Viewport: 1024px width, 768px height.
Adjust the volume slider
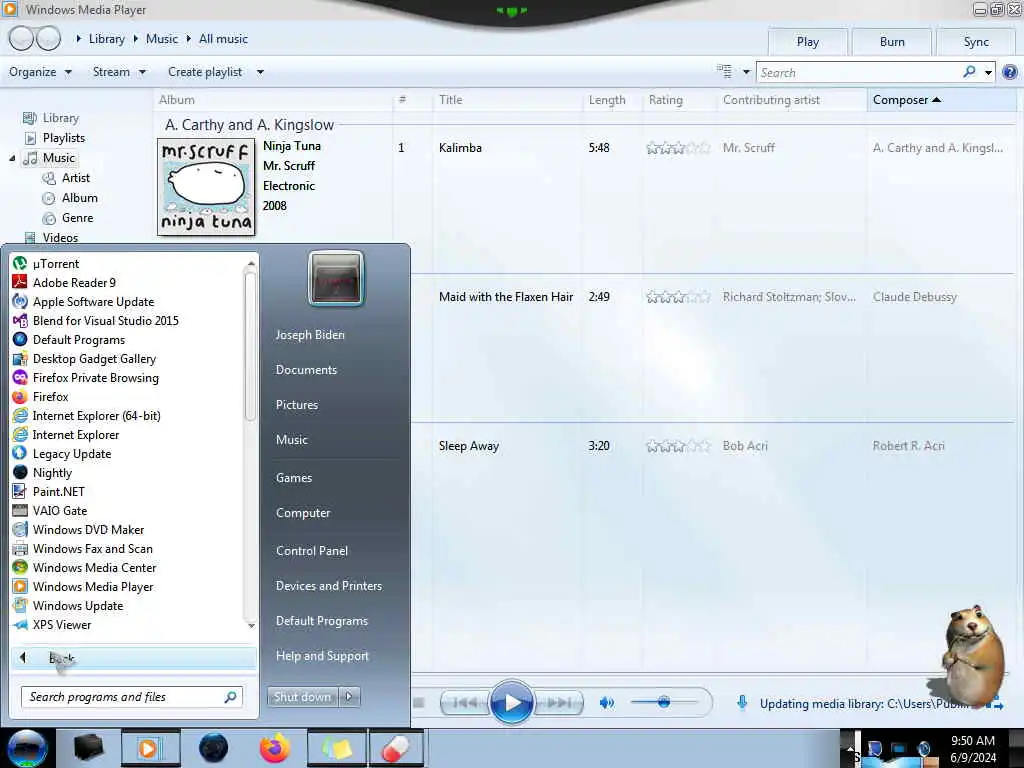tap(664, 703)
